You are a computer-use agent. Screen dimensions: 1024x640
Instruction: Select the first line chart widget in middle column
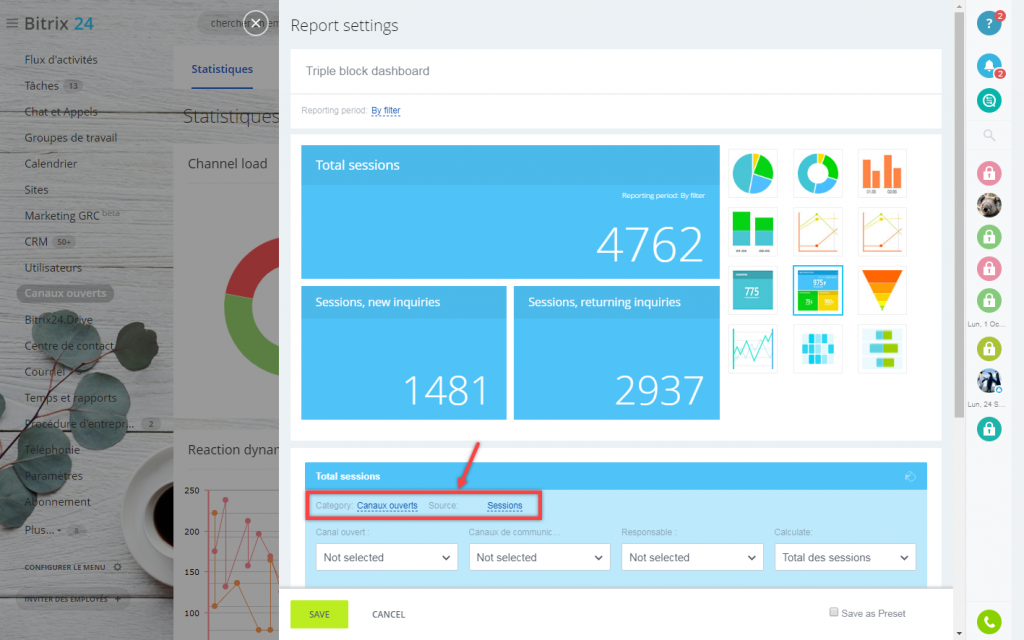click(x=818, y=232)
